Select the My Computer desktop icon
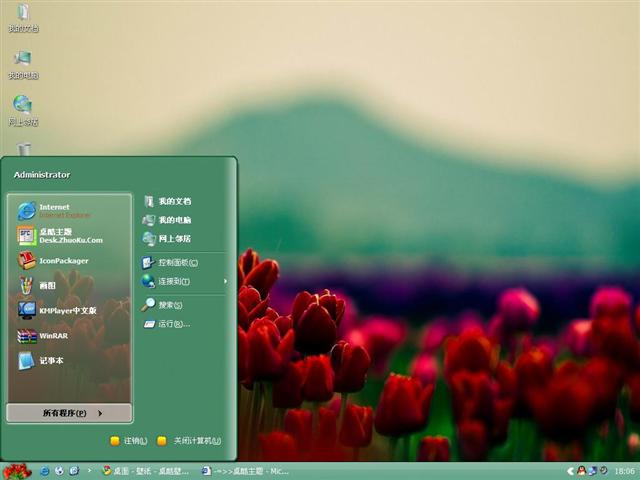This screenshot has height=480, width=640. pyautogui.click(x=23, y=64)
